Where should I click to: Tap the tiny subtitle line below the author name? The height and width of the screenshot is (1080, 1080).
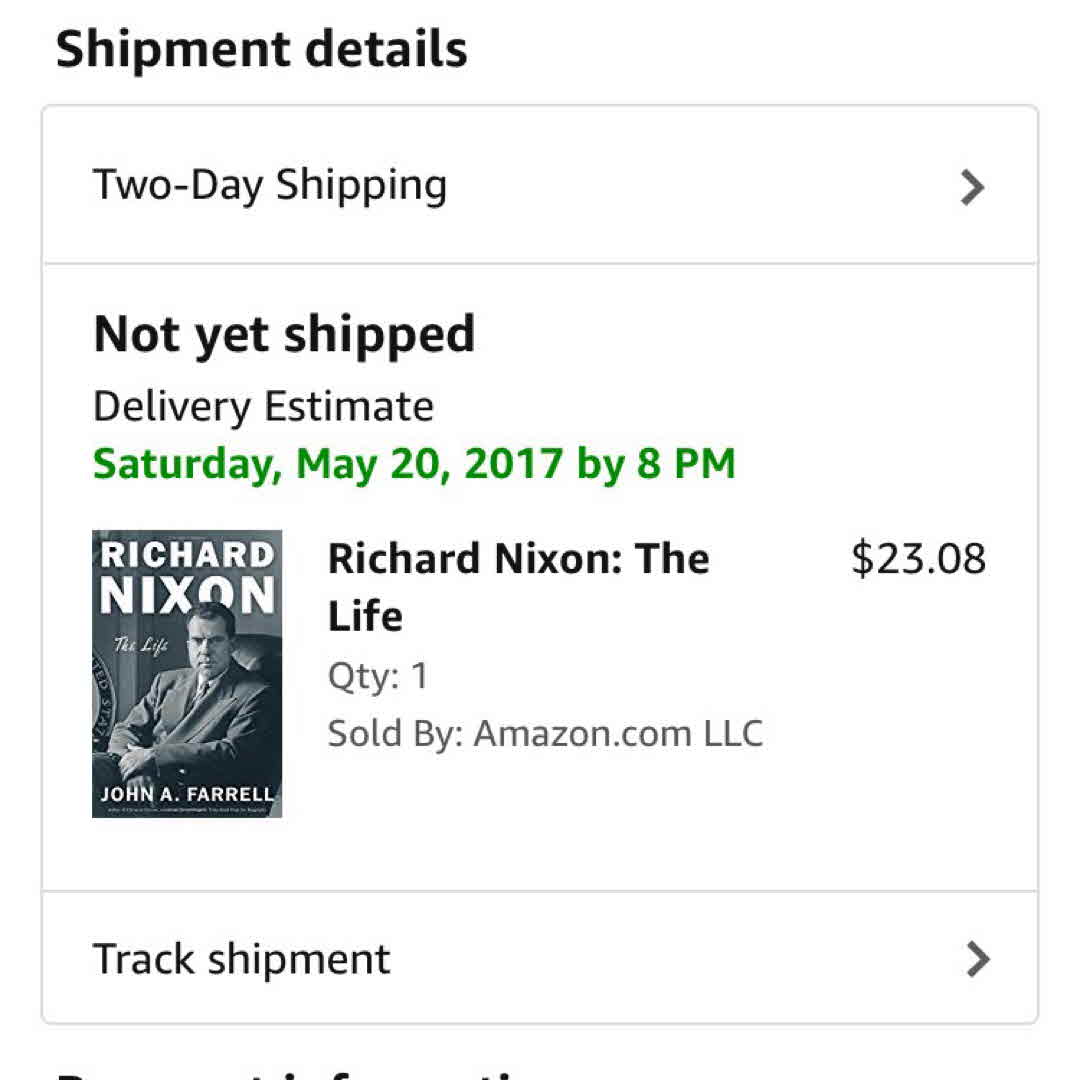(x=187, y=811)
